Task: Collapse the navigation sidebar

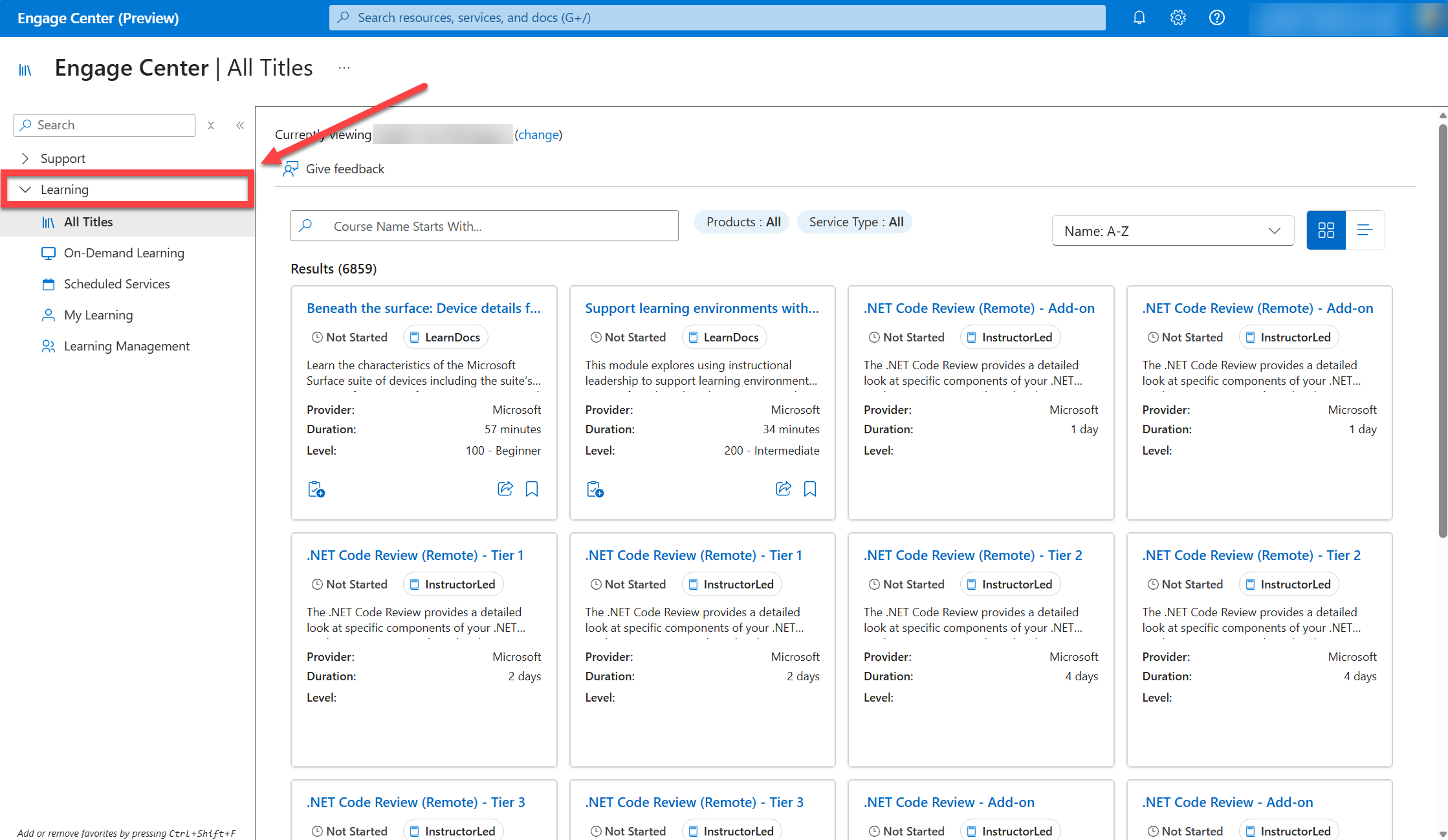Action: (x=239, y=125)
